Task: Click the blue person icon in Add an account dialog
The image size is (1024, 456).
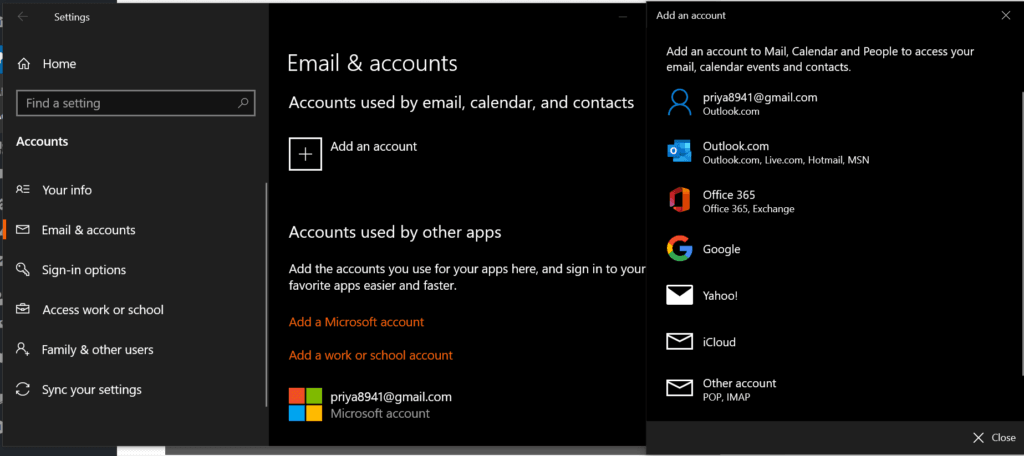Action: click(x=679, y=103)
